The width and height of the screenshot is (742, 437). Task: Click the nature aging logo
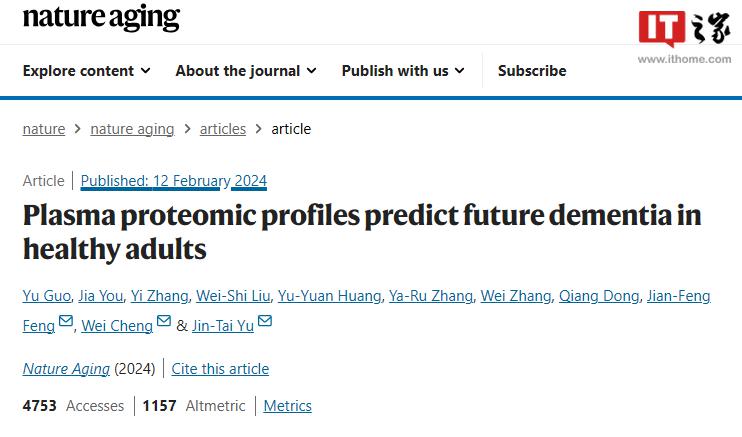pos(101,18)
